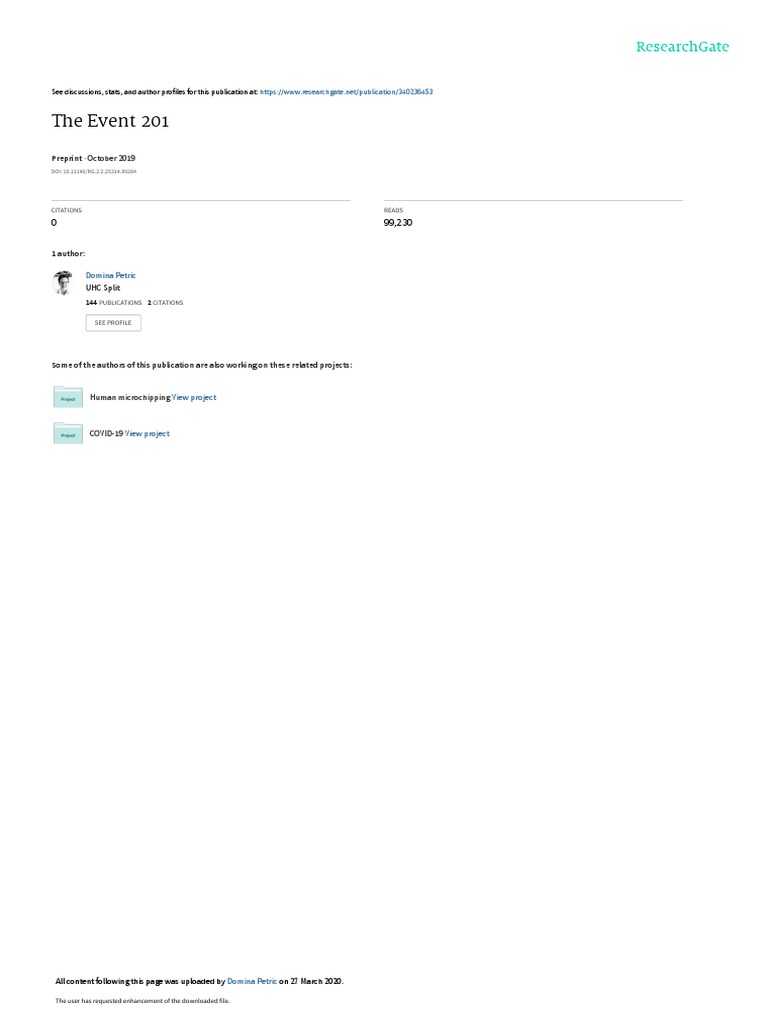Open Domina Petric's author name link under the 1 author heading

tap(110, 276)
